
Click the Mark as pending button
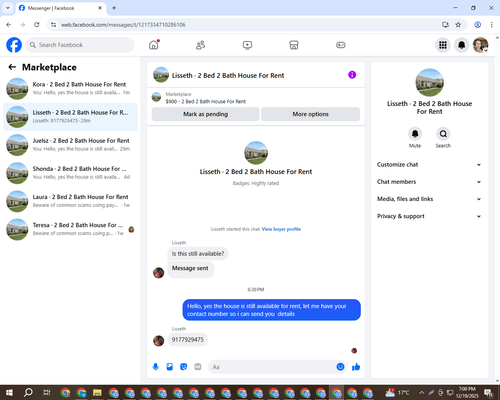coord(206,114)
